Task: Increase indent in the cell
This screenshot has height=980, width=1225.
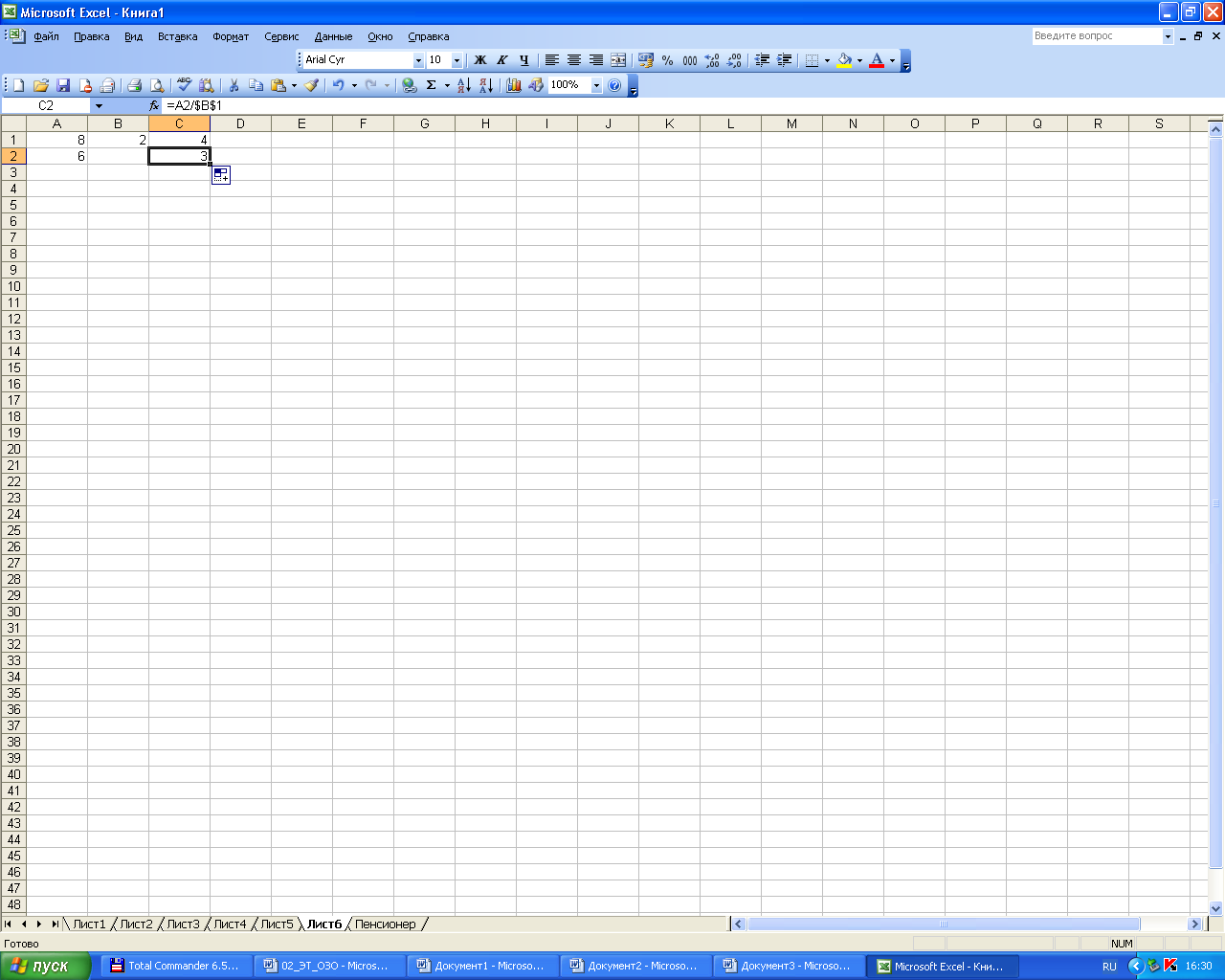Action: [785, 60]
